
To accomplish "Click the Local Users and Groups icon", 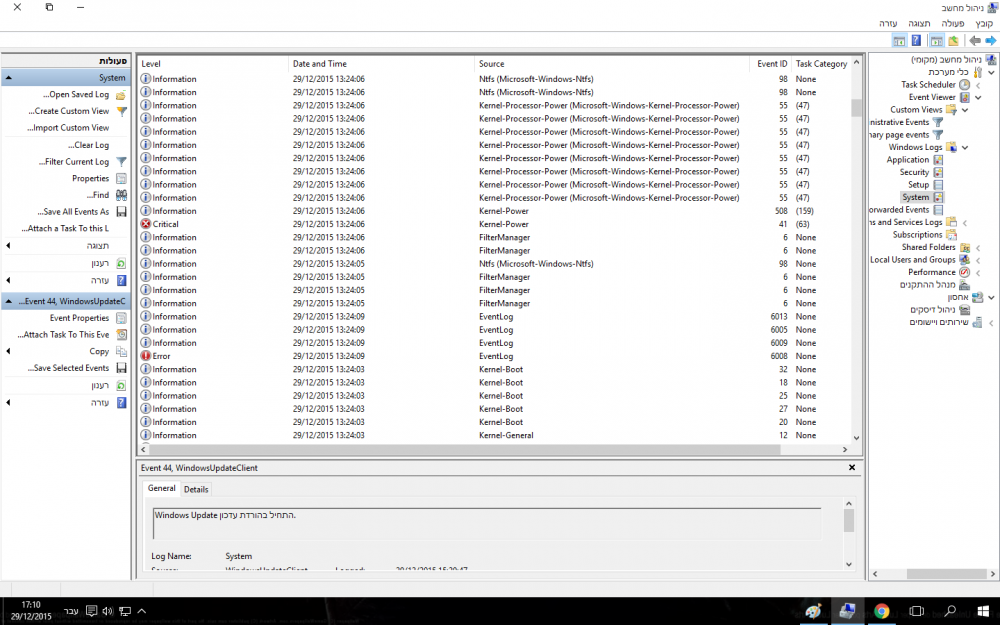I will pyautogui.click(x=964, y=260).
